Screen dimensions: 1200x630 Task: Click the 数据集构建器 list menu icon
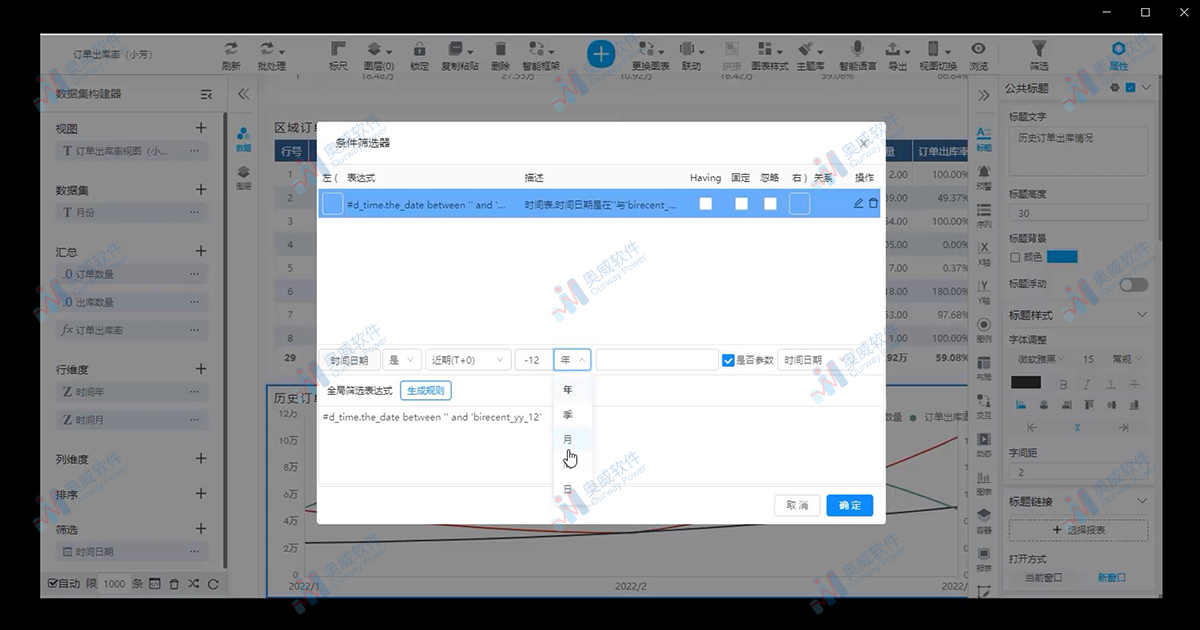[x=206, y=94]
